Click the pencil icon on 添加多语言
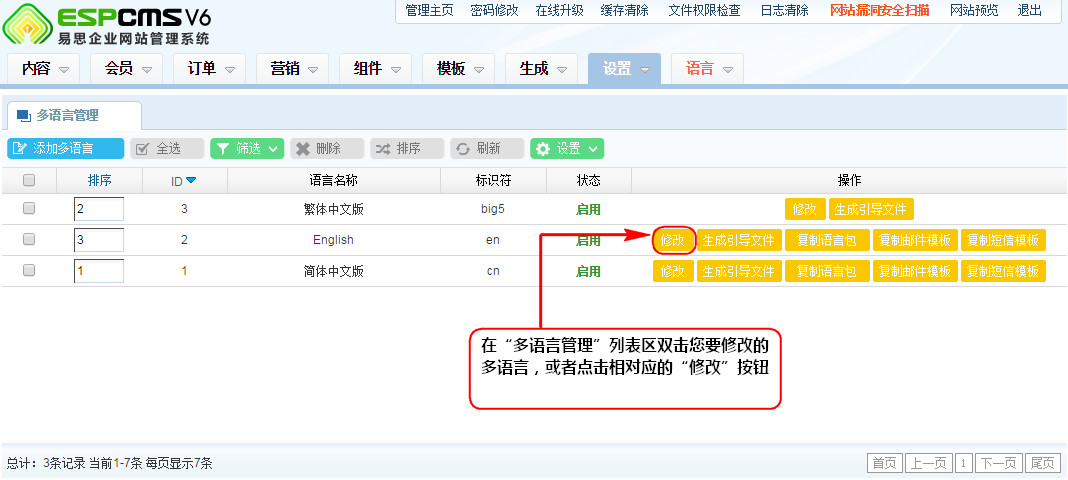The image size is (1068, 480). click(19, 148)
